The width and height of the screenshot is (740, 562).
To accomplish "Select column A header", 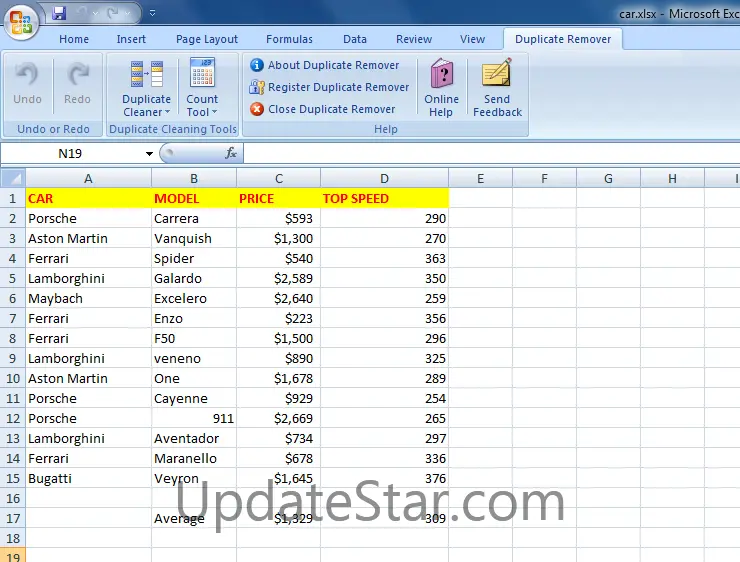I will pos(88,179).
